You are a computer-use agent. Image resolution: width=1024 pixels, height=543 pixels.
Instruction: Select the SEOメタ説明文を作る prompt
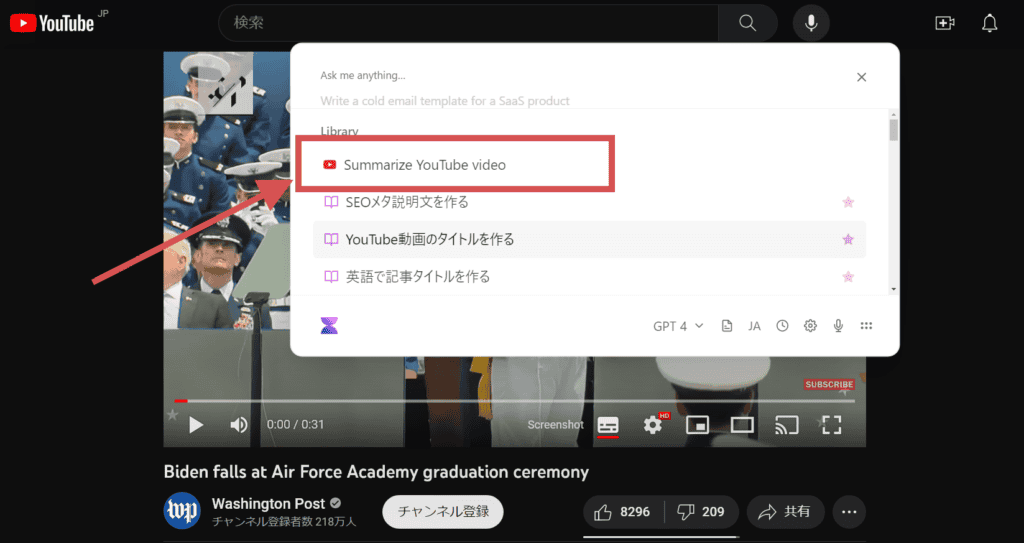[x=589, y=202]
